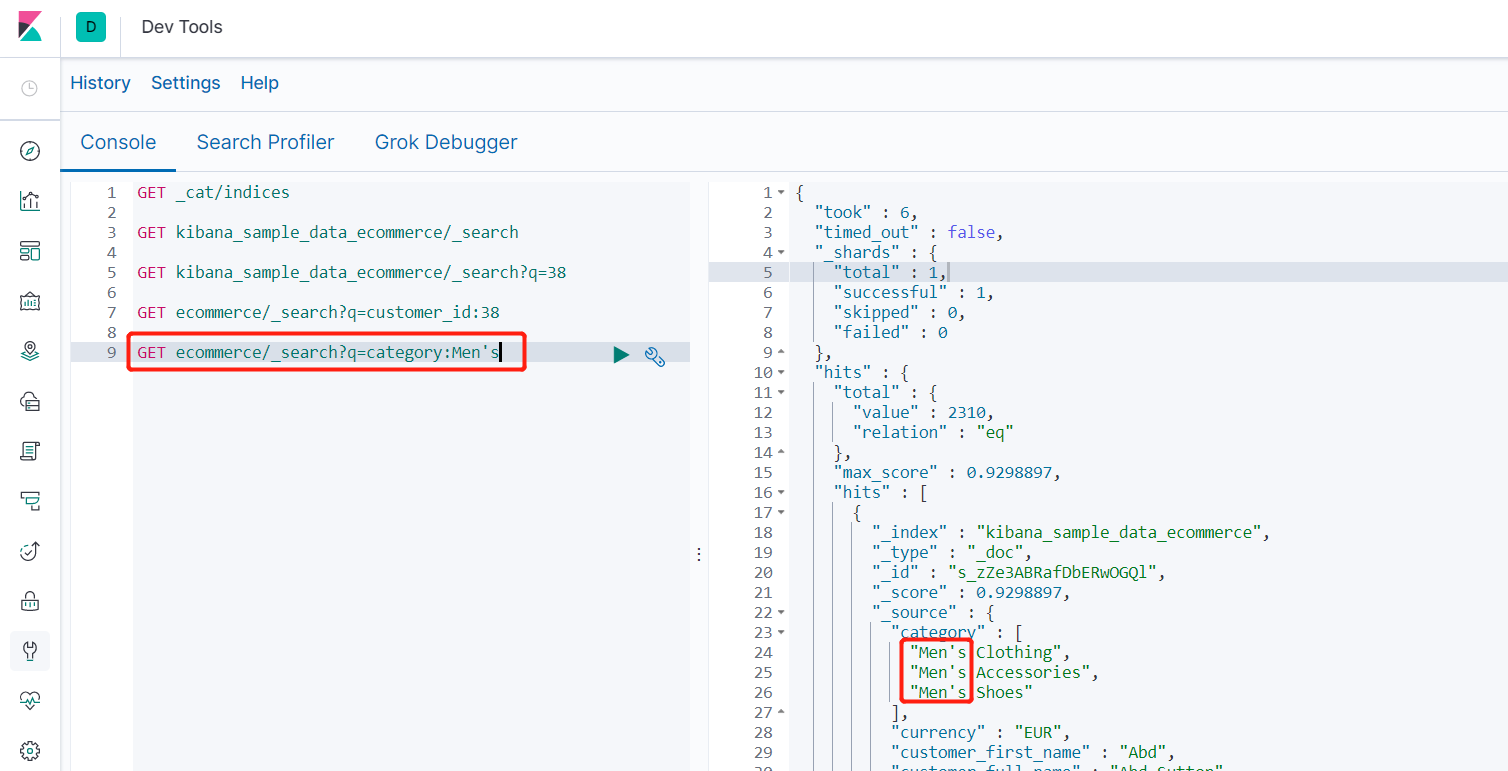Image resolution: width=1508 pixels, height=771 pixels.
Task: Click the "currency" : "EUR" line
Action: [x=980, y=732]
